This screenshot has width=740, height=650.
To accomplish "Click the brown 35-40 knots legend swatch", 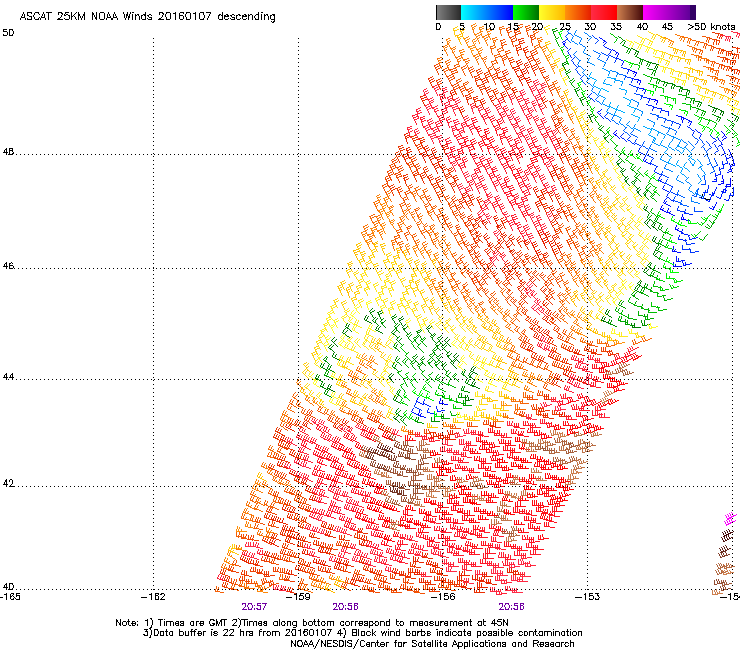I will click(x=630, y=12).
